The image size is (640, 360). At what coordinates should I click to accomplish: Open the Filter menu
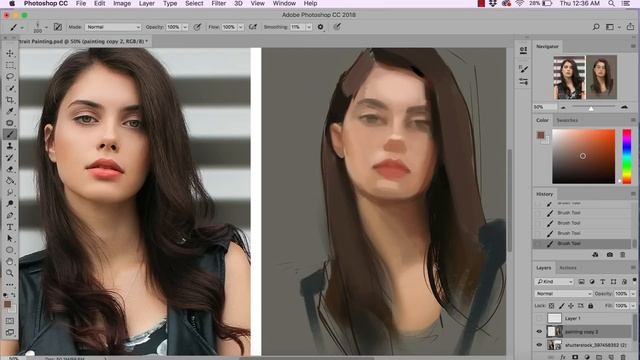tap(218, 3)
